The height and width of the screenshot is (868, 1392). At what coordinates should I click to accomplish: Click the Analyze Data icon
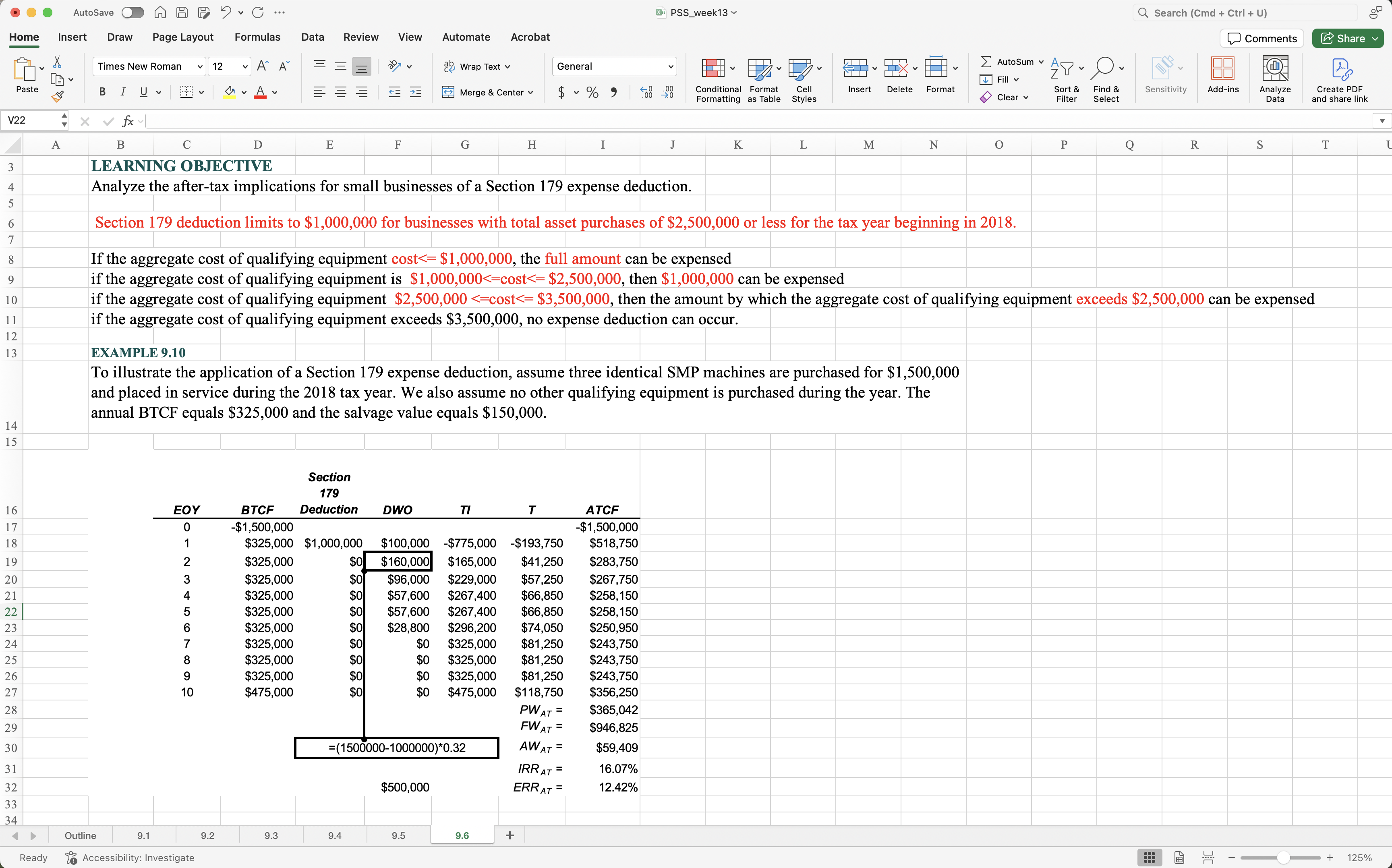(1275, 68)
